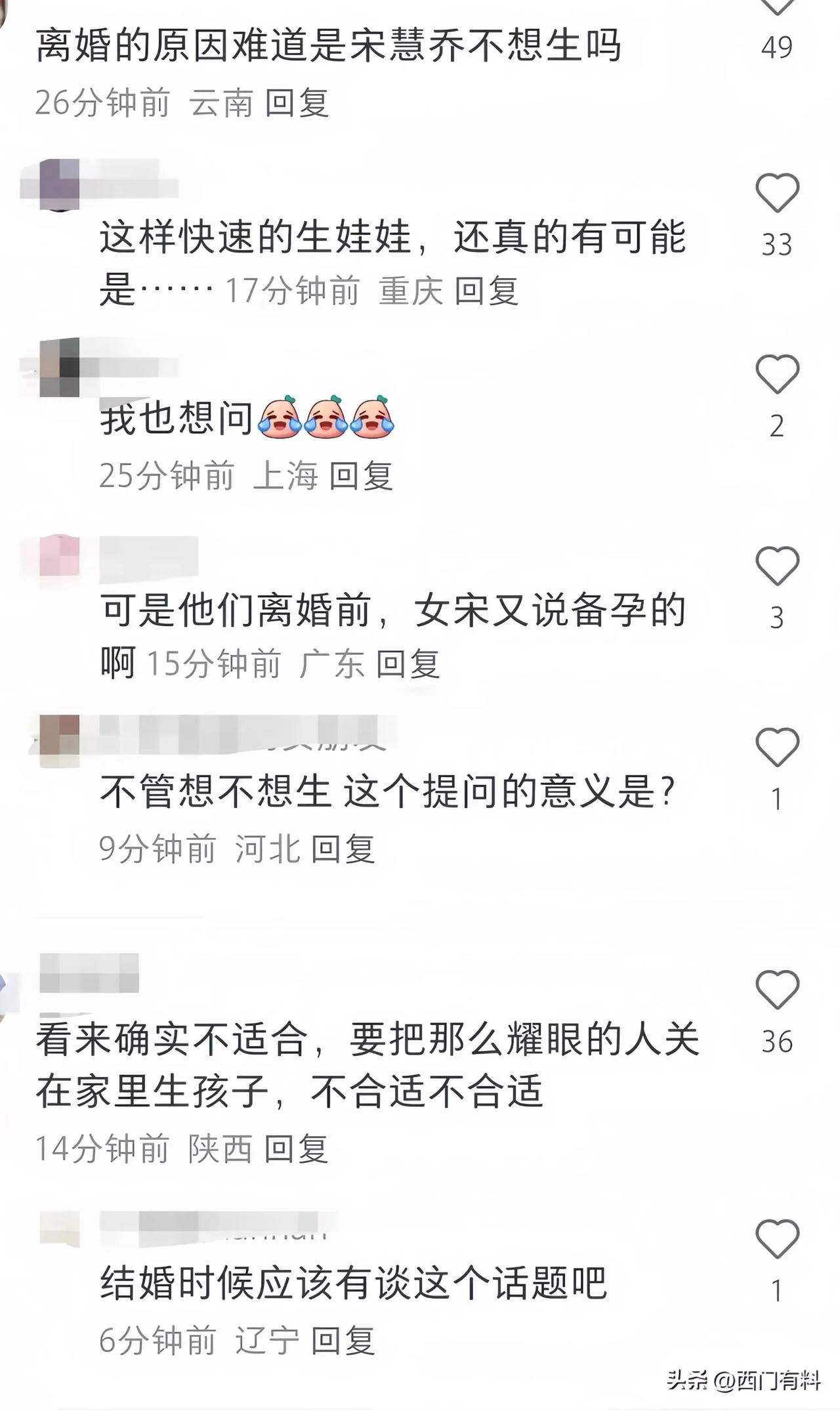This screenshot has height=1411, width=840.
Task: Tap the last crying emoji in the row
Action: [x=372, y=416]
